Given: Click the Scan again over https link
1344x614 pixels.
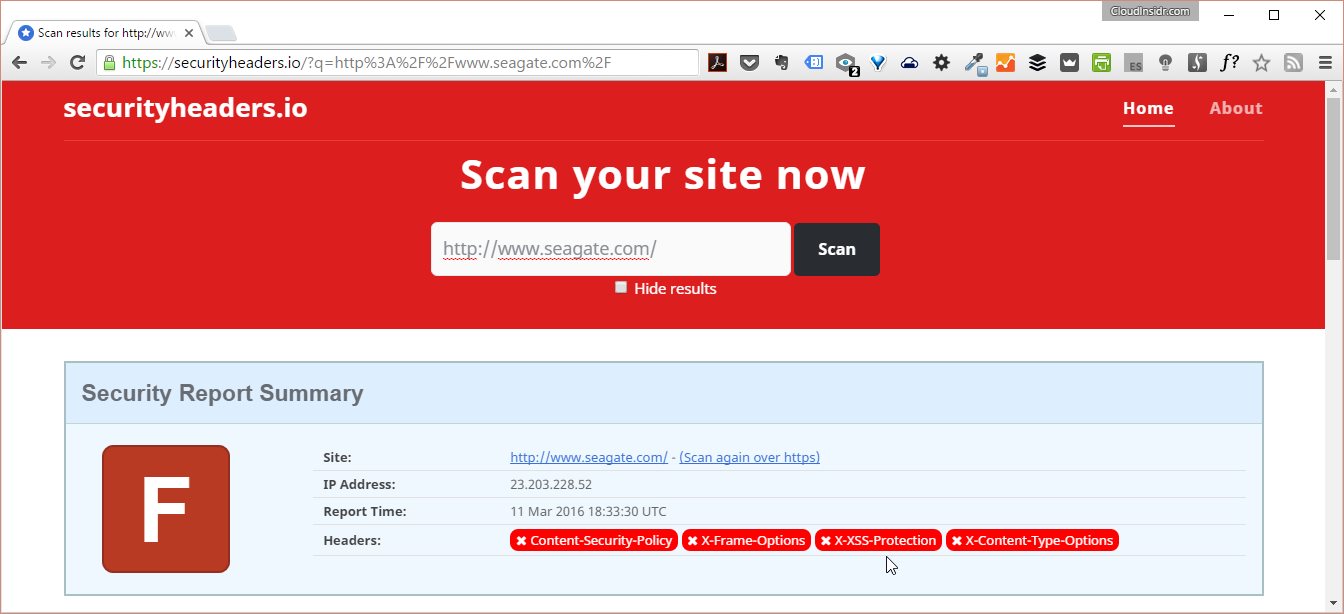Looking at the screenshot, I should (749, 457).
